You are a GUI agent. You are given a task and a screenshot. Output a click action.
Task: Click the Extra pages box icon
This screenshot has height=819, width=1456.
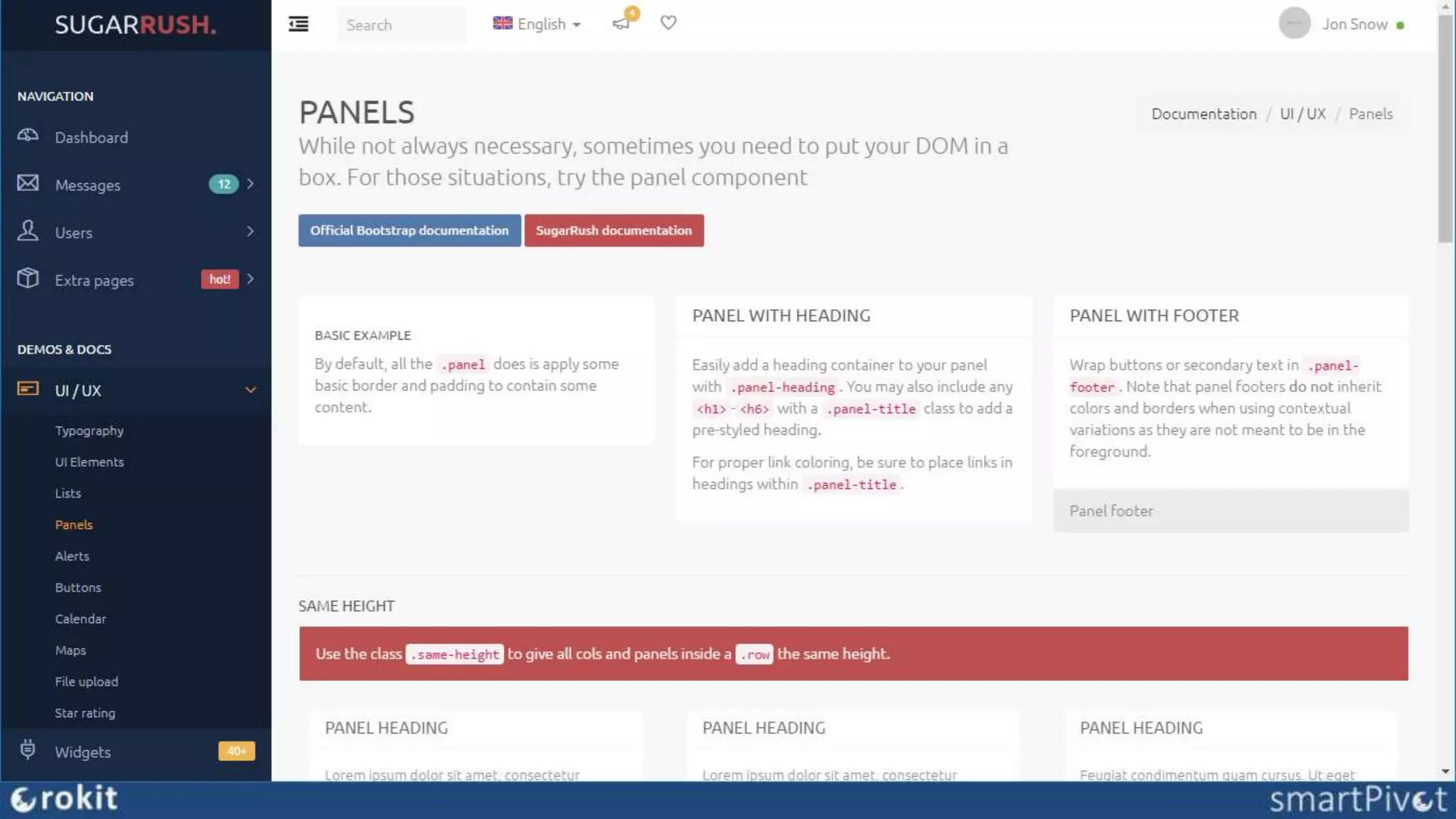tap(28, 279)
